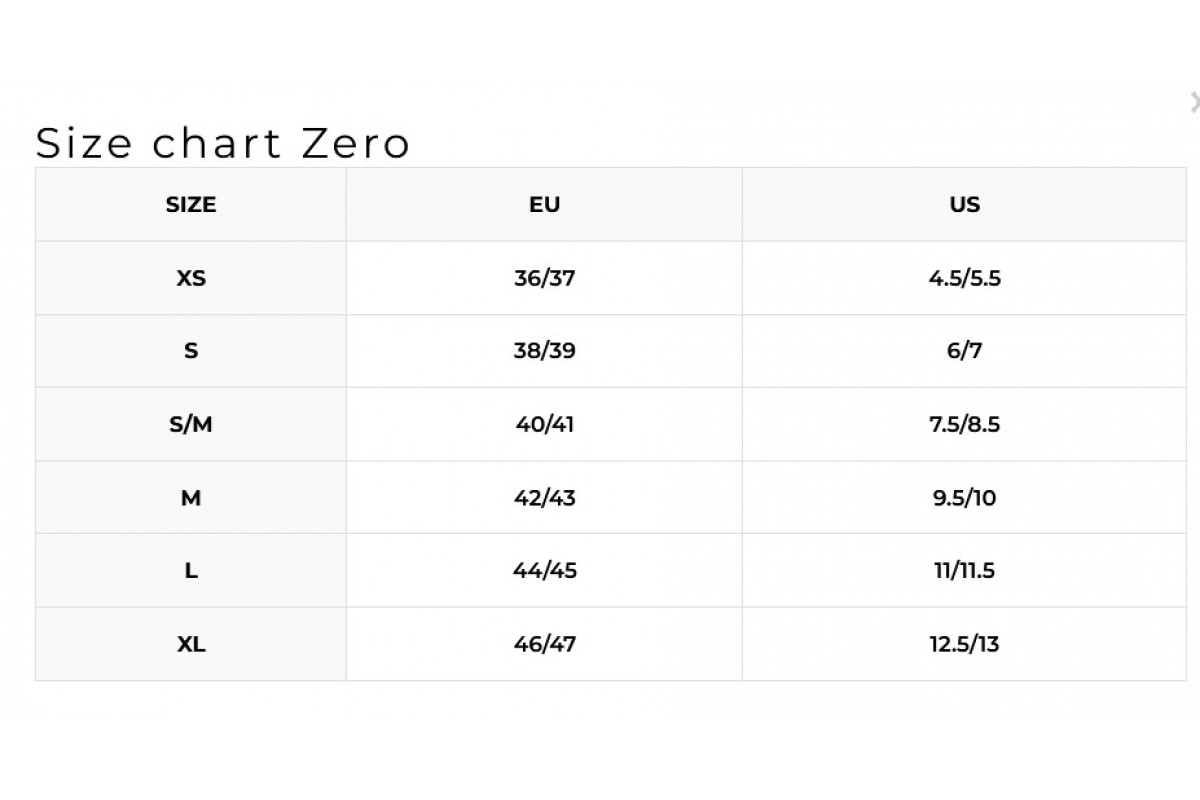Select the SIZE column header
1200x800 pixels.
point(190,205)
